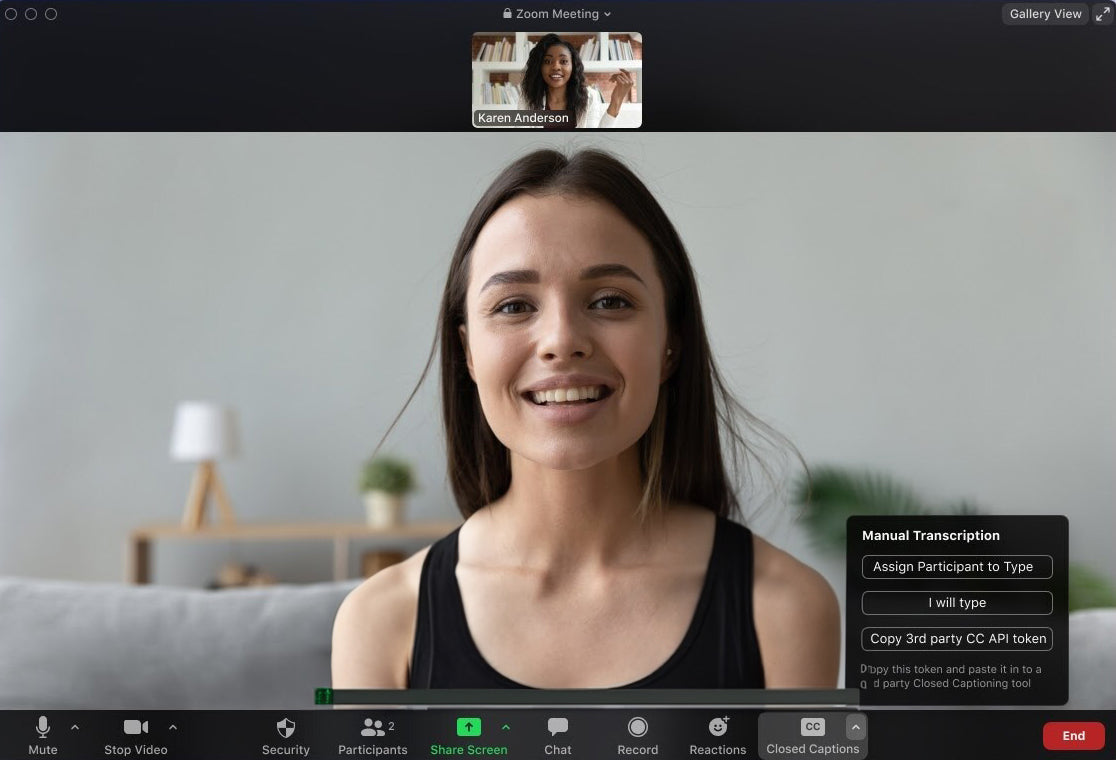Open share options arrow beside Share Screen
The width and height of the screenshot is (1116, 760).
[x=506, y=727]
